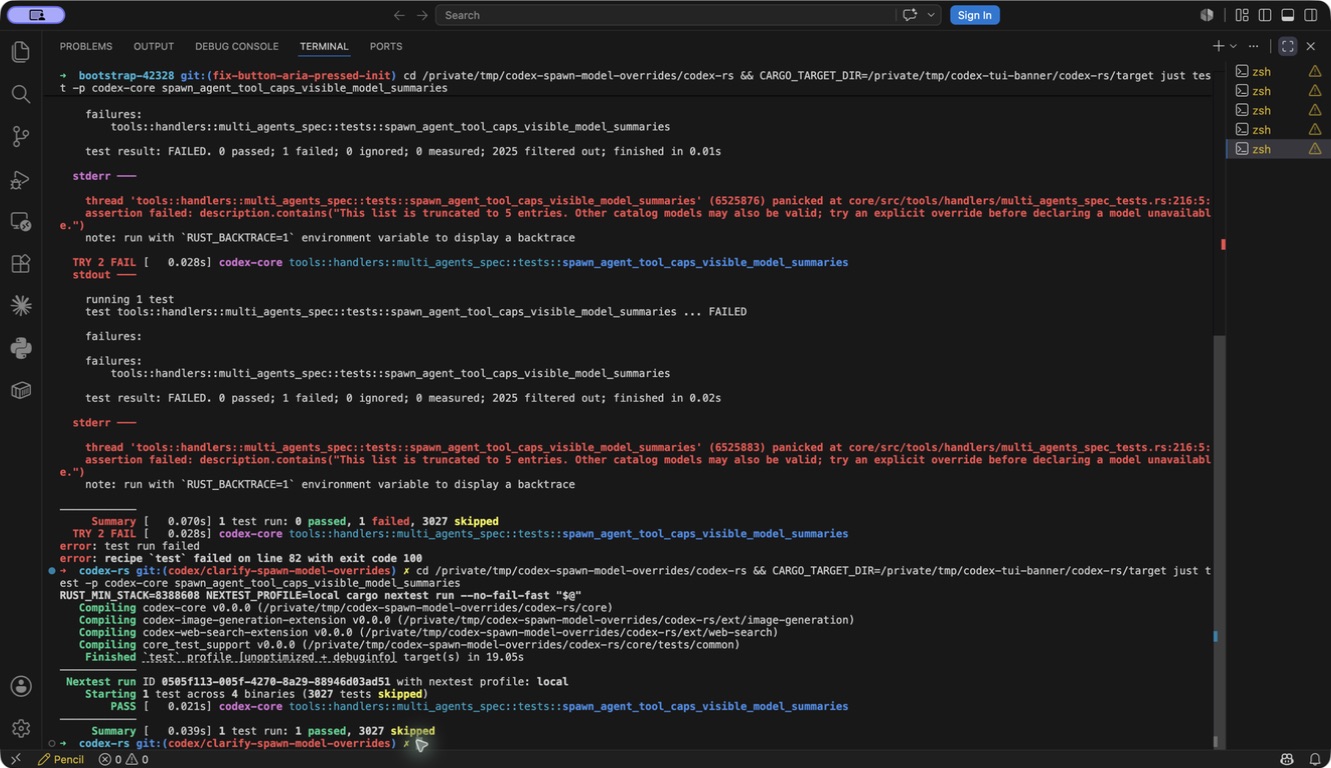The width and height of the screenshot is (1331, 768).
Task: Open the Accounts menu icon
Action: tap(20, 686)
